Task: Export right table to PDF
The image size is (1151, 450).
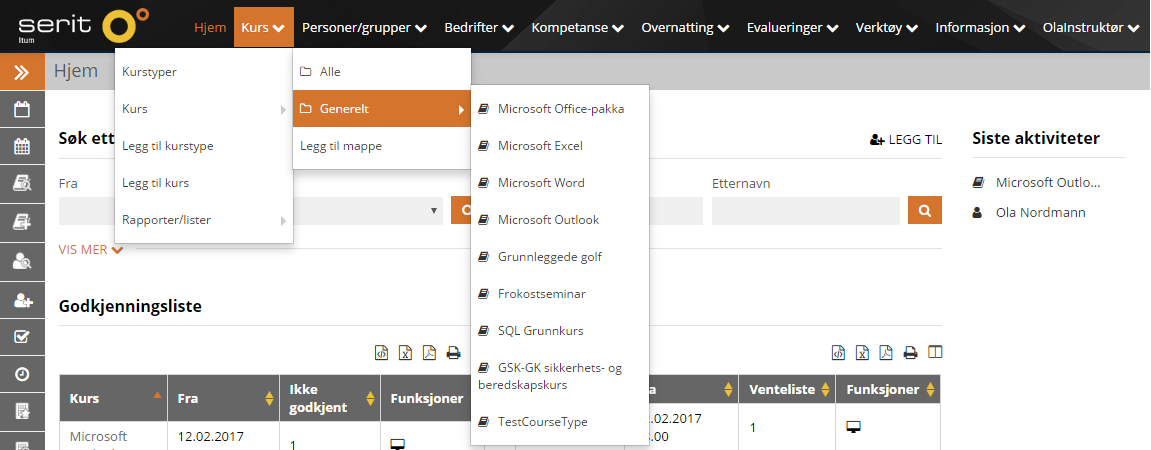Action: (885, 352)
